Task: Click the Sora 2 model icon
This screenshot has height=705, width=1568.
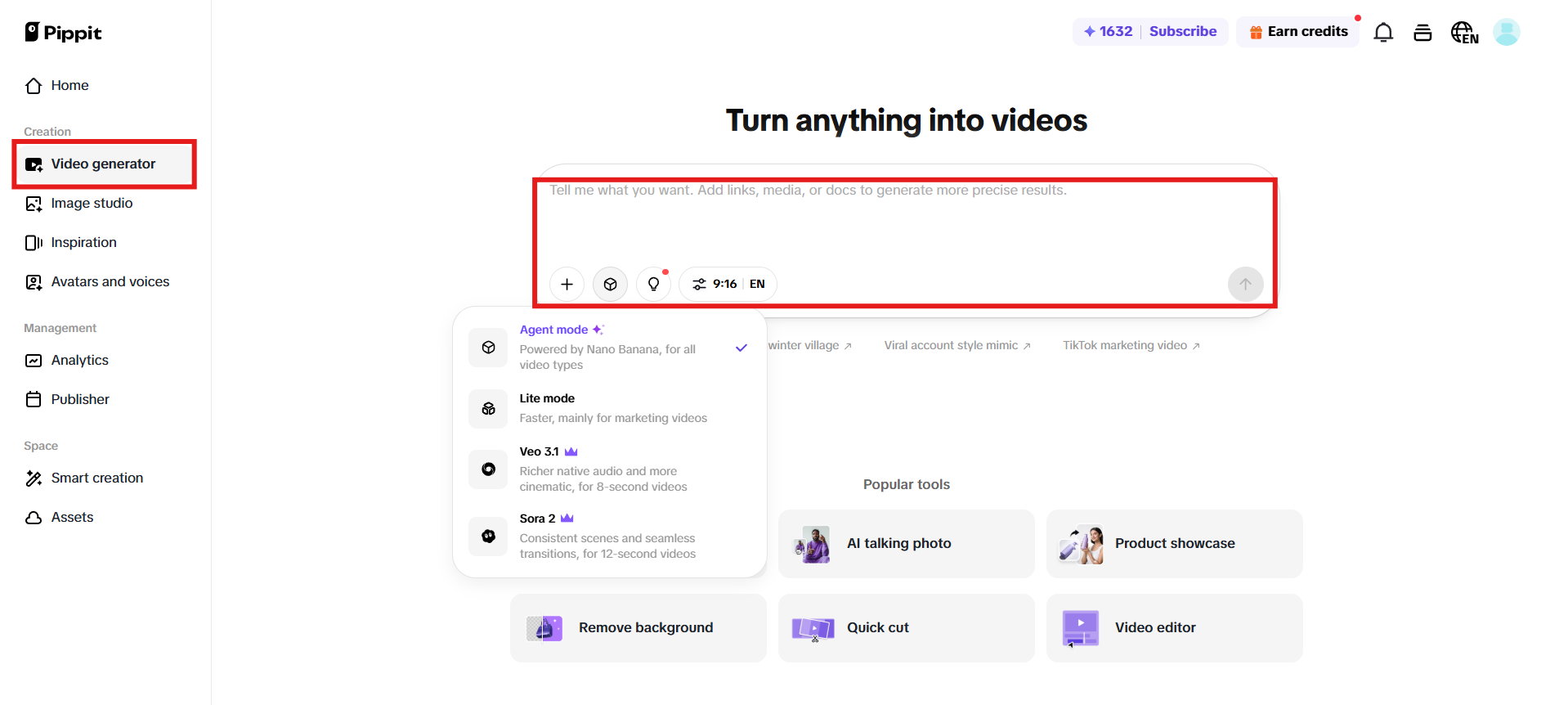Action: point(488,537)
